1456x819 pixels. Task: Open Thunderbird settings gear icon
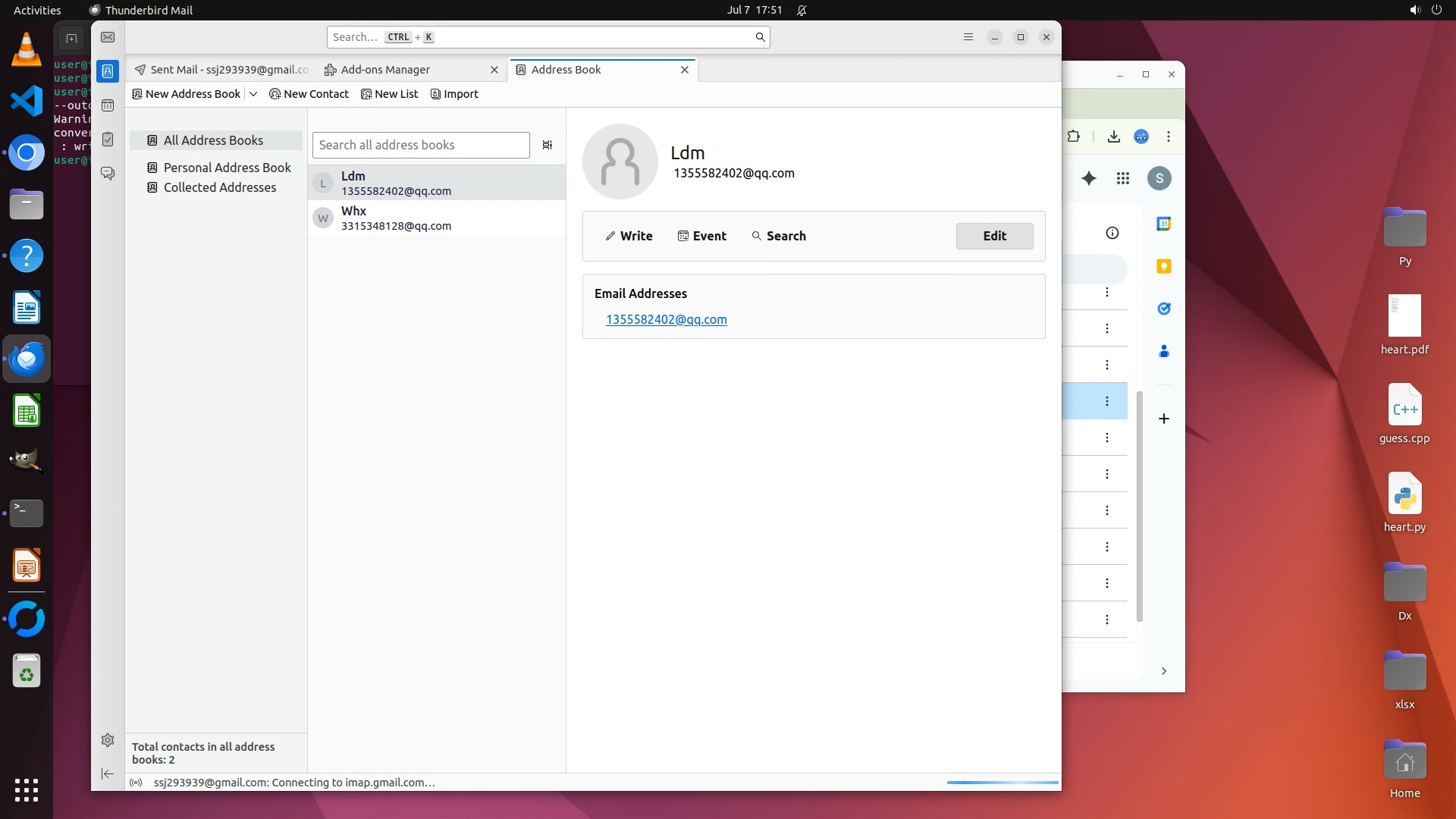tap(108, 740)
